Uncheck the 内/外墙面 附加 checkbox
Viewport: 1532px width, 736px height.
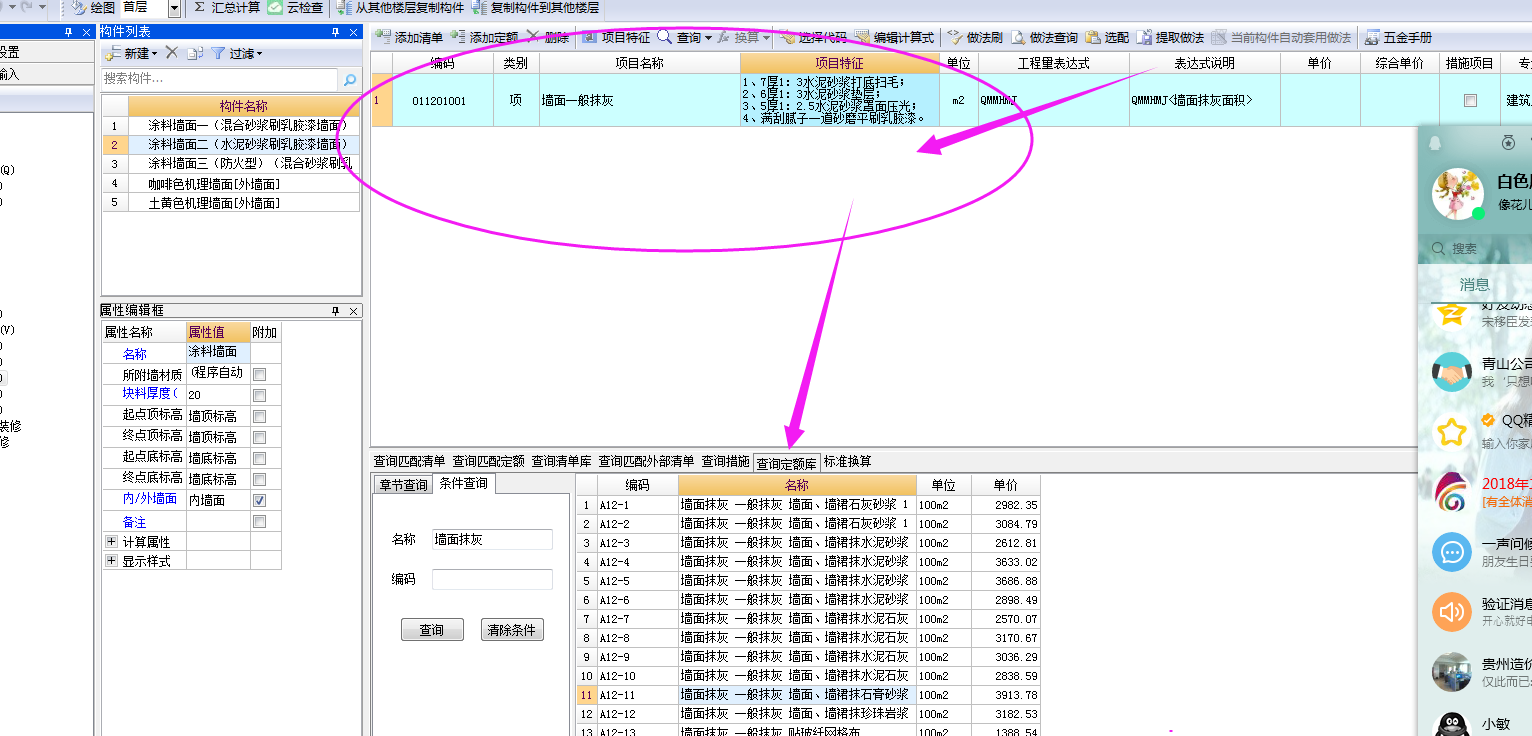[x=260, y=500]
